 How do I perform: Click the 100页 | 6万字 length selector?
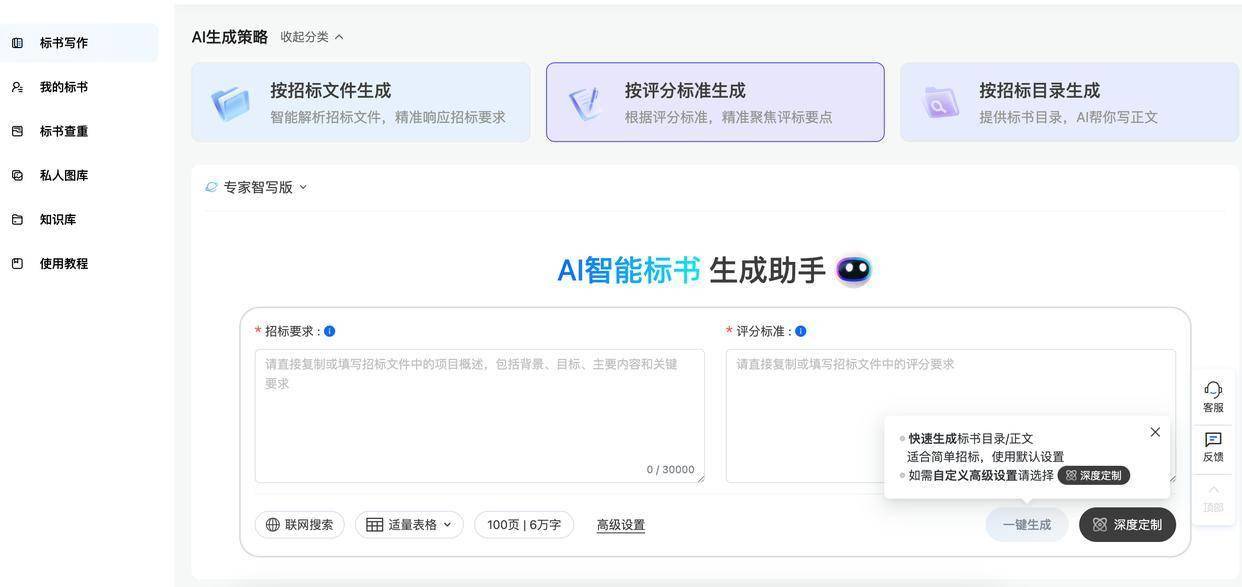[x=524, y=525]
